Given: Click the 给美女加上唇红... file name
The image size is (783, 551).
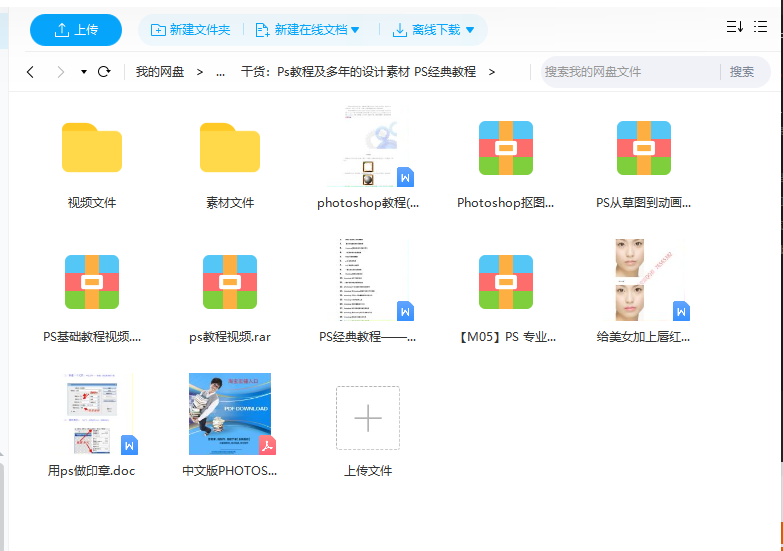Looking at the screenshot, I should point(643,337).
